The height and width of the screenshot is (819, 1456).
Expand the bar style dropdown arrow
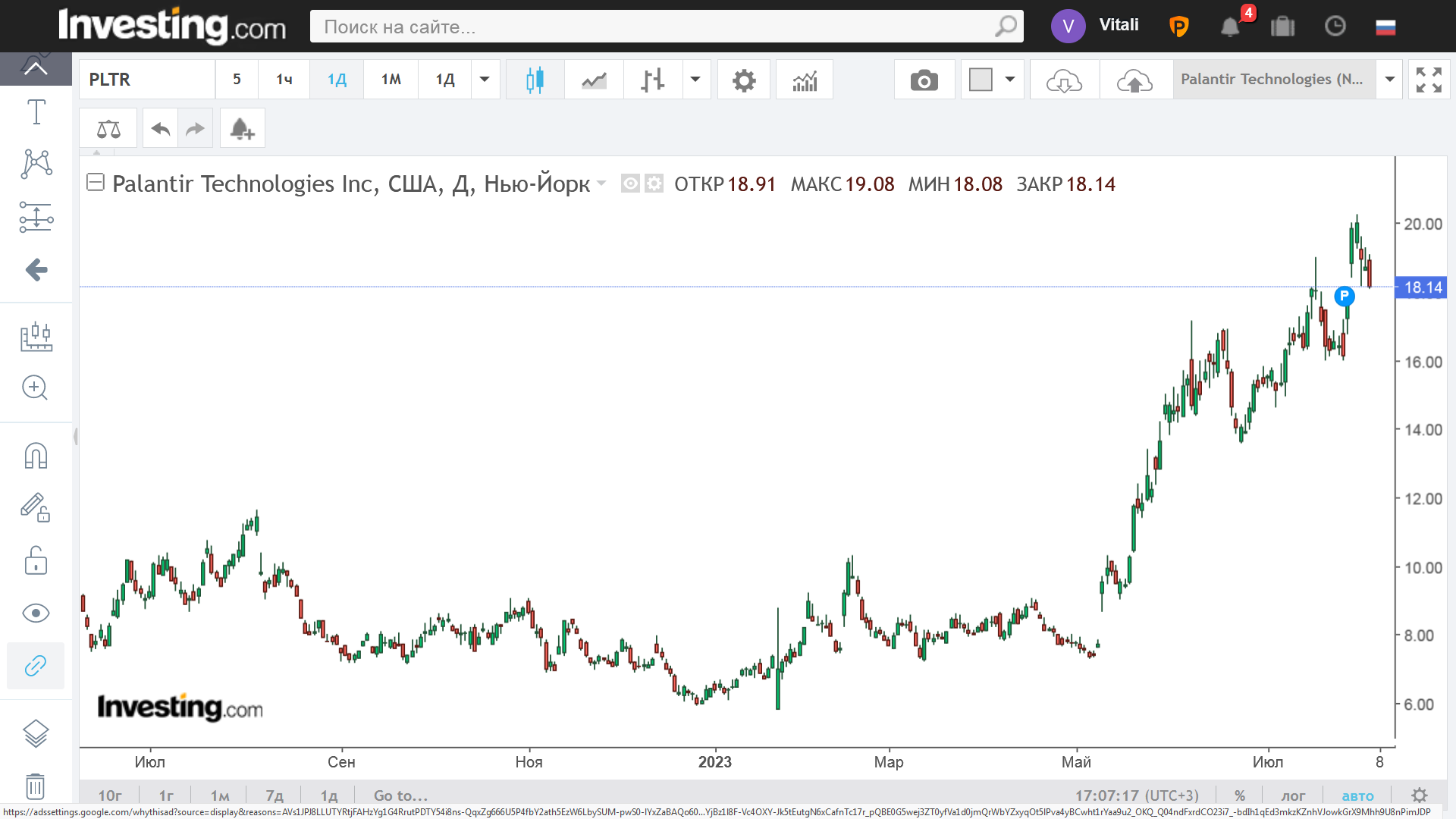pos(695,80)
